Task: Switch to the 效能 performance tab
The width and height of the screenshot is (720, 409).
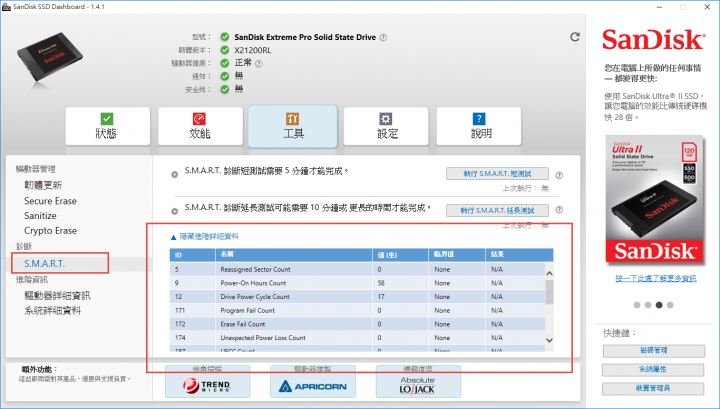Action: (200, 126)
